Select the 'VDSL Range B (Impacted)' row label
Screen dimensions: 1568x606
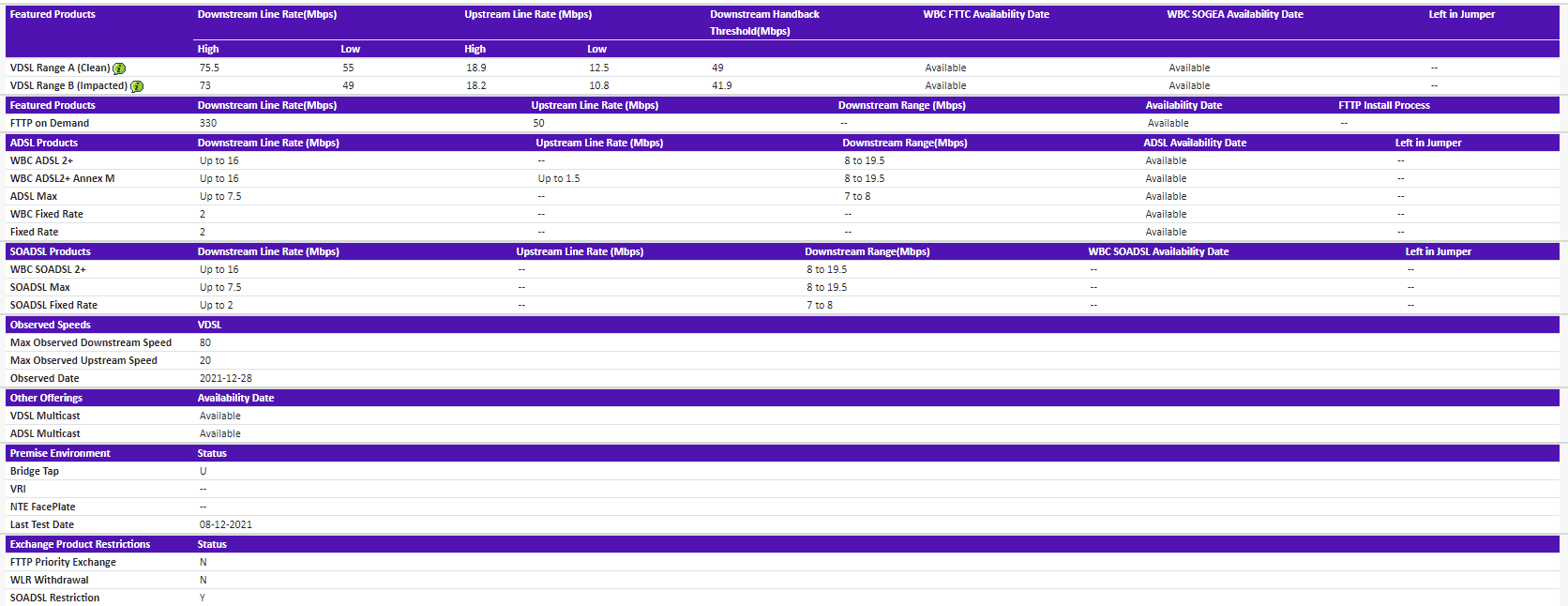click(68, 85)
